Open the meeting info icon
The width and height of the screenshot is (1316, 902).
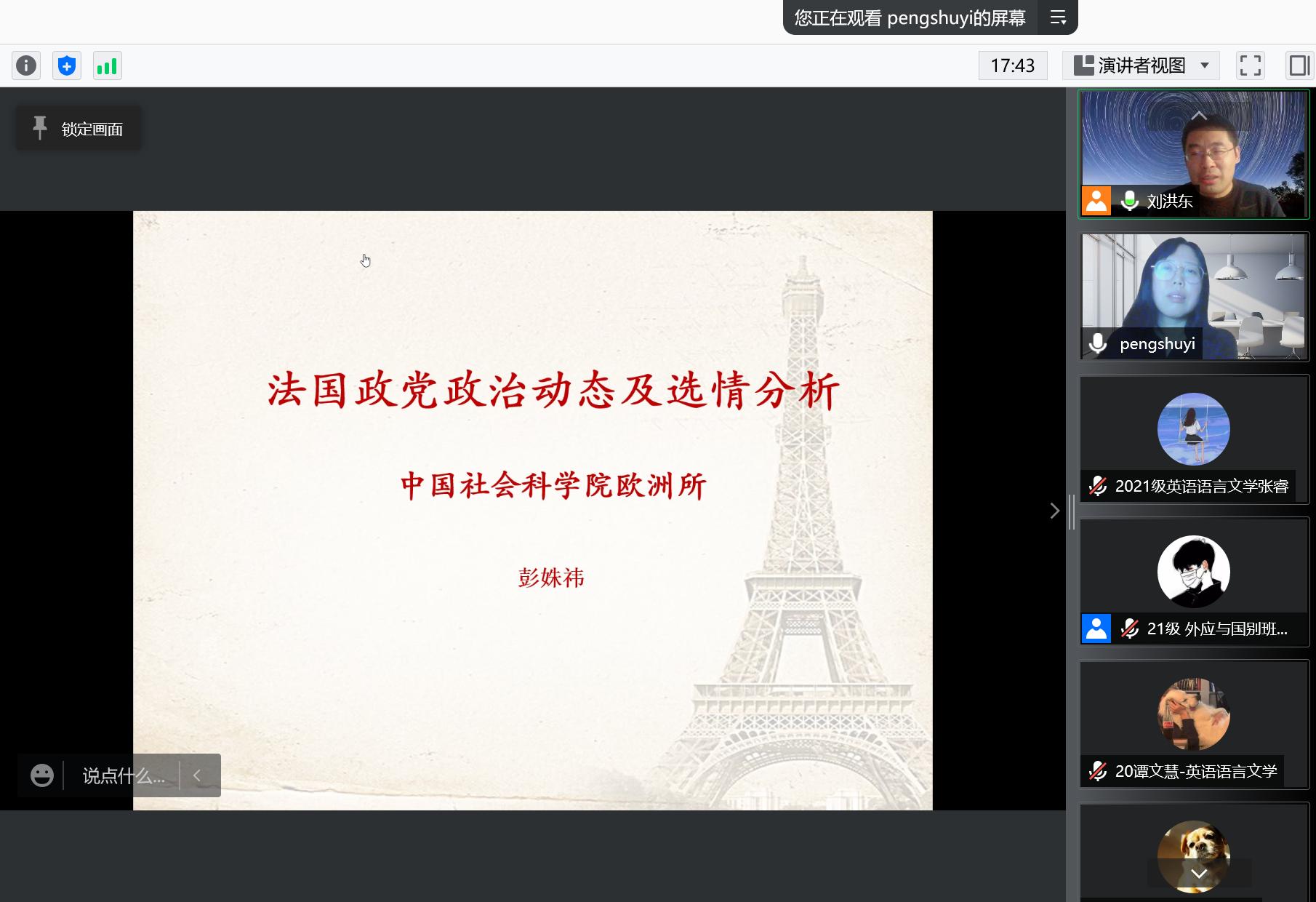[26, 66]
